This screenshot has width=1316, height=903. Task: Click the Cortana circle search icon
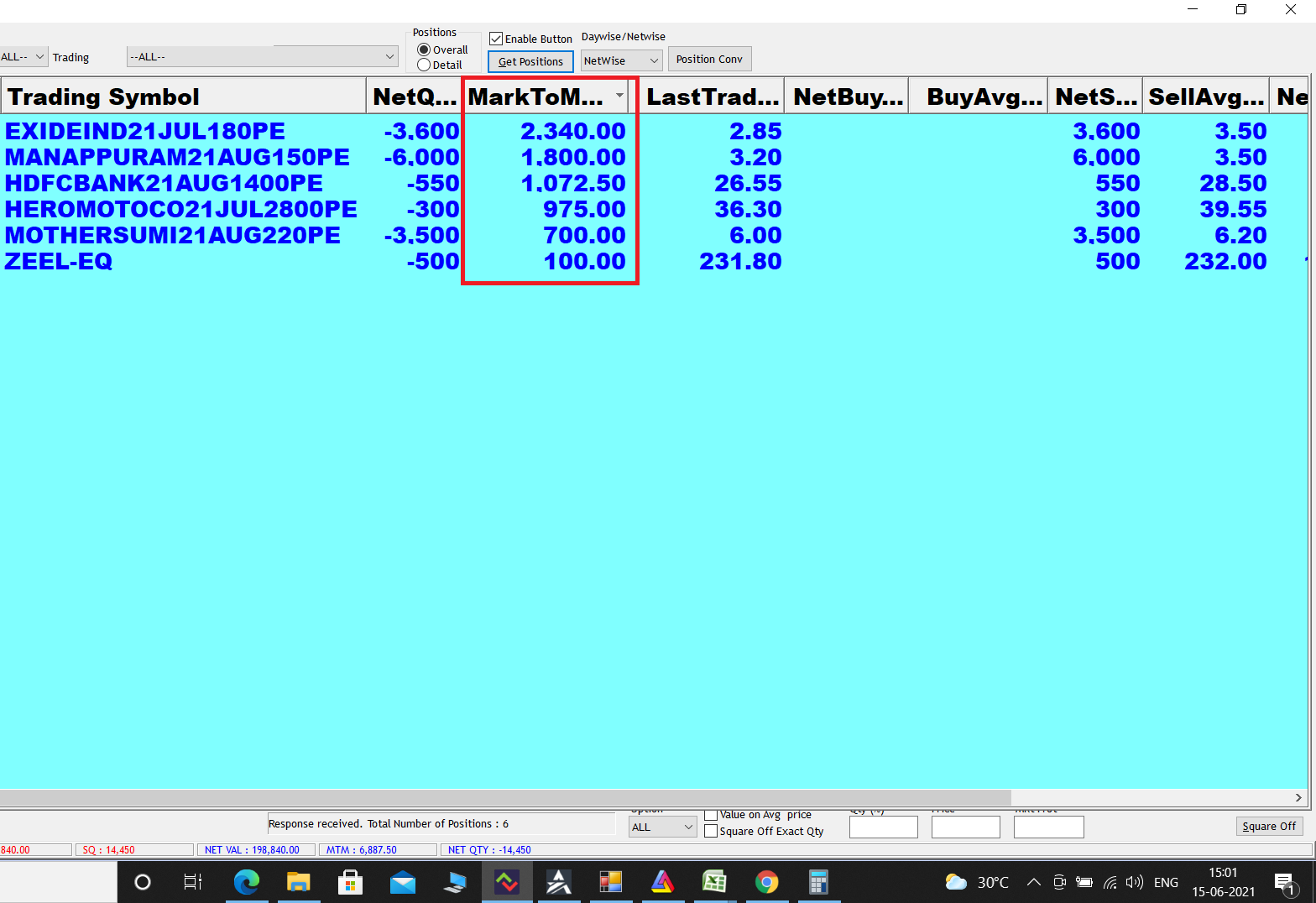143,882
